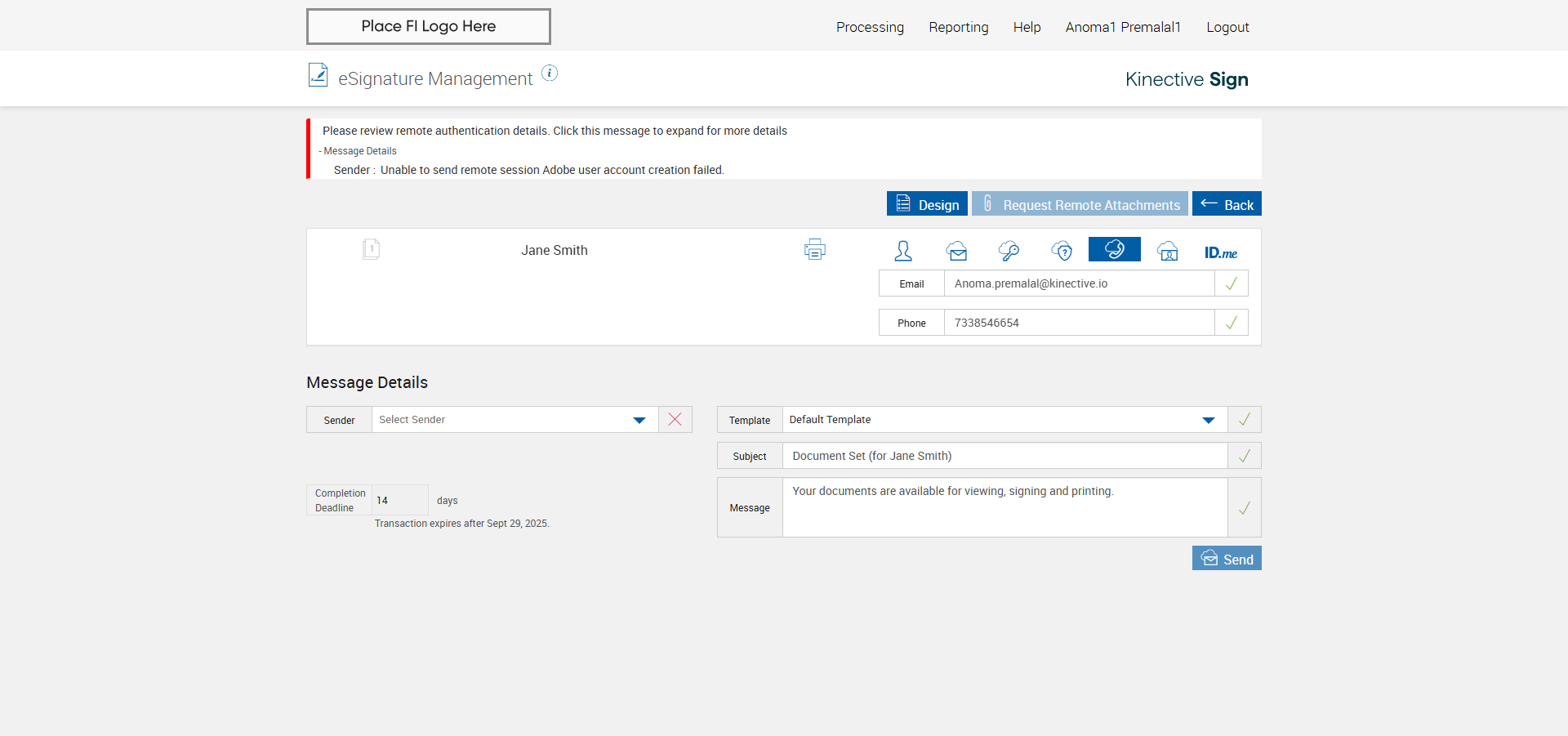This screenshot has width=1568, height=736.
Task: Open the Processing menu
Action: (870, 27)
